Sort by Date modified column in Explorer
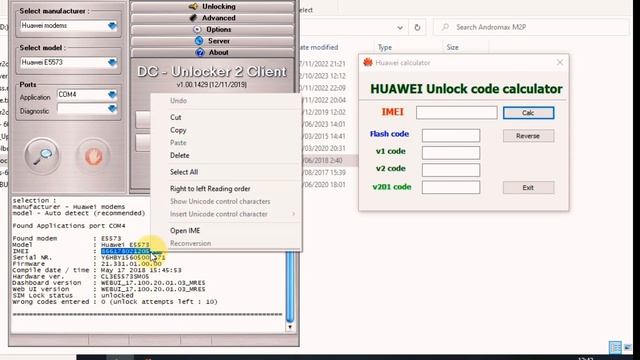 click(319, 47)
